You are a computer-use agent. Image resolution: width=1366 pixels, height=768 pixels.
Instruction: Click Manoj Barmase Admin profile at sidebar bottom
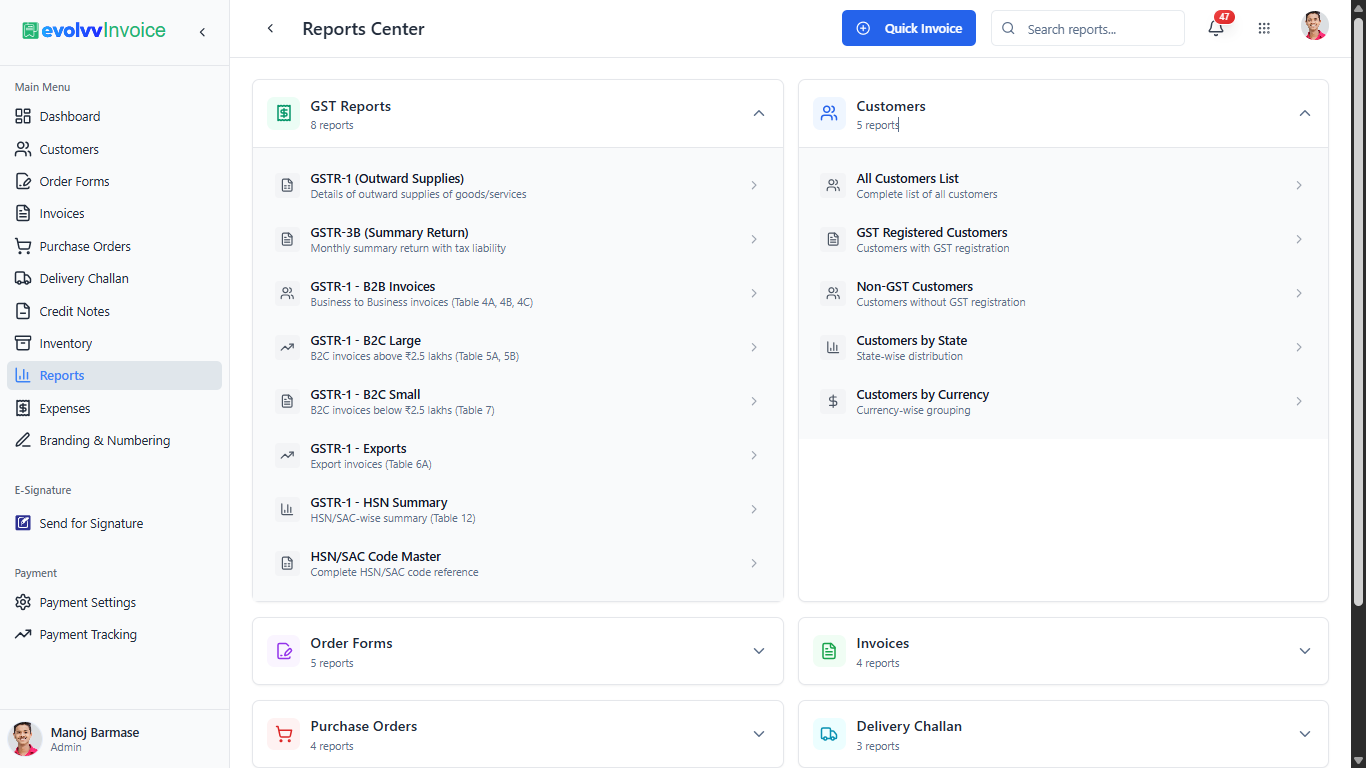114,739
